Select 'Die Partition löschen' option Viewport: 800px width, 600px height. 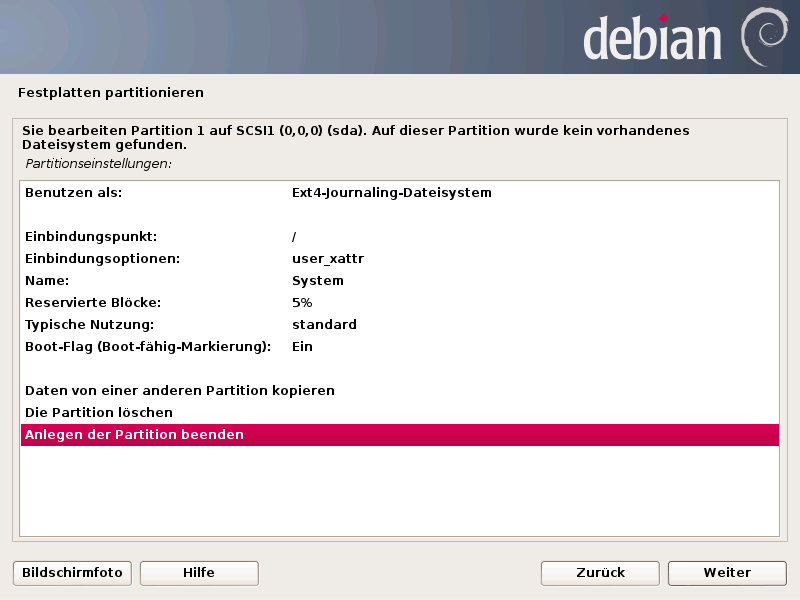click(x=99, y=413)
